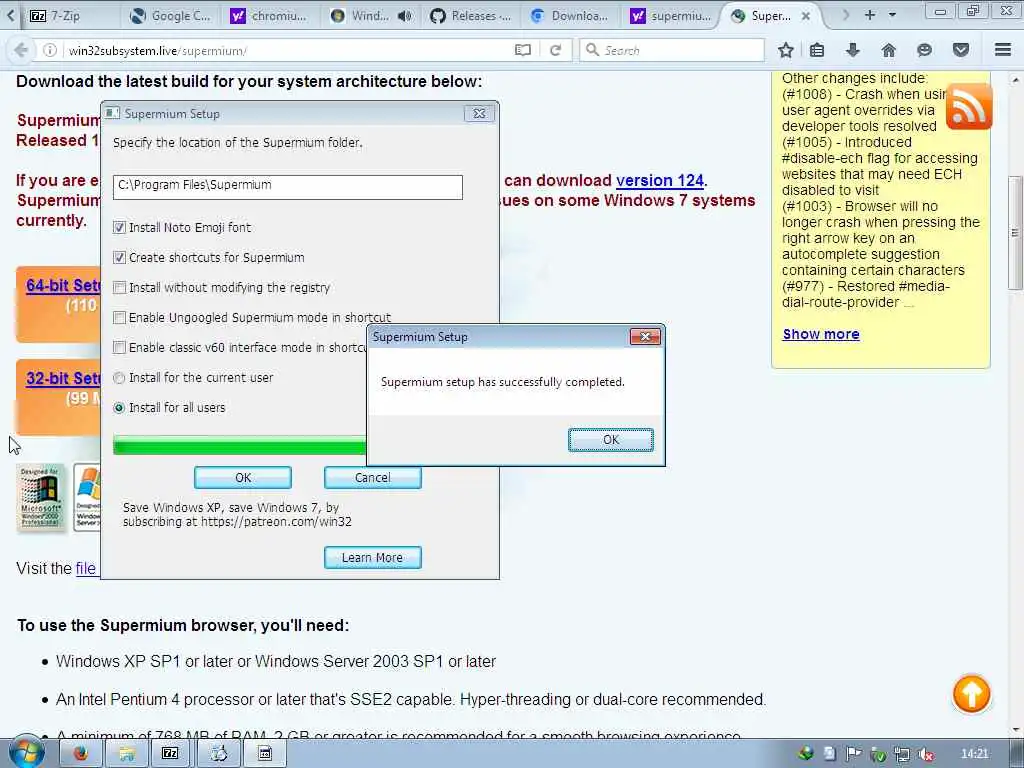Open site information icon in the address bar
Image resolution: width=1024 pixels, height=768 pixels.
coord(50,50)
